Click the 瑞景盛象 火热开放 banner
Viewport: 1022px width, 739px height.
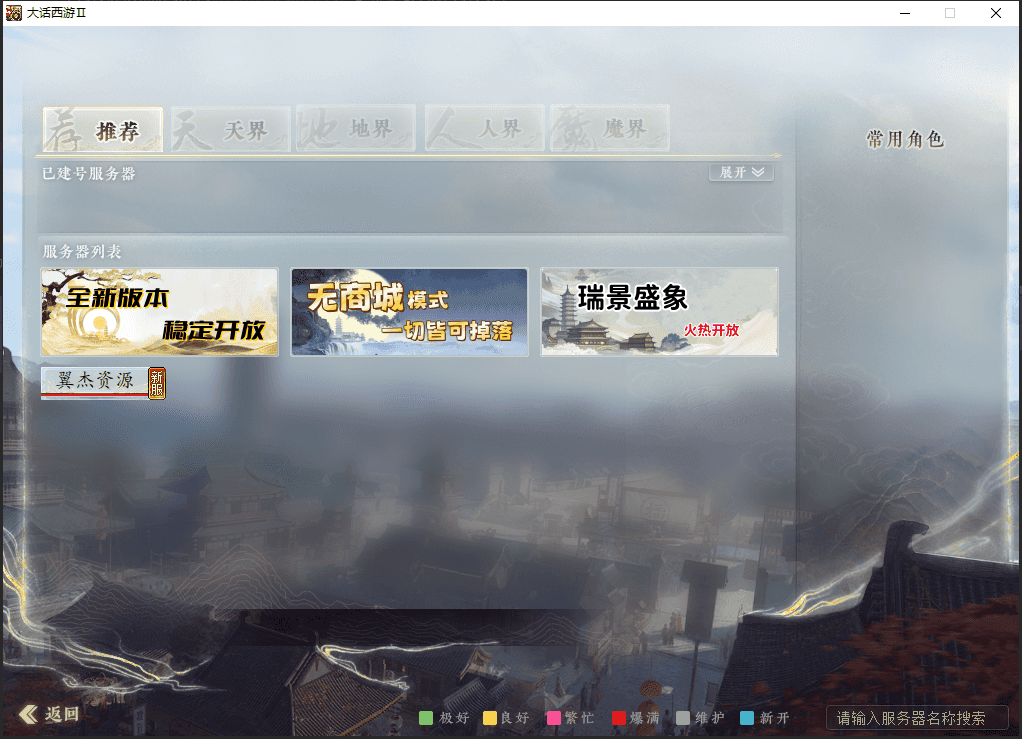[x=659, y=312]
